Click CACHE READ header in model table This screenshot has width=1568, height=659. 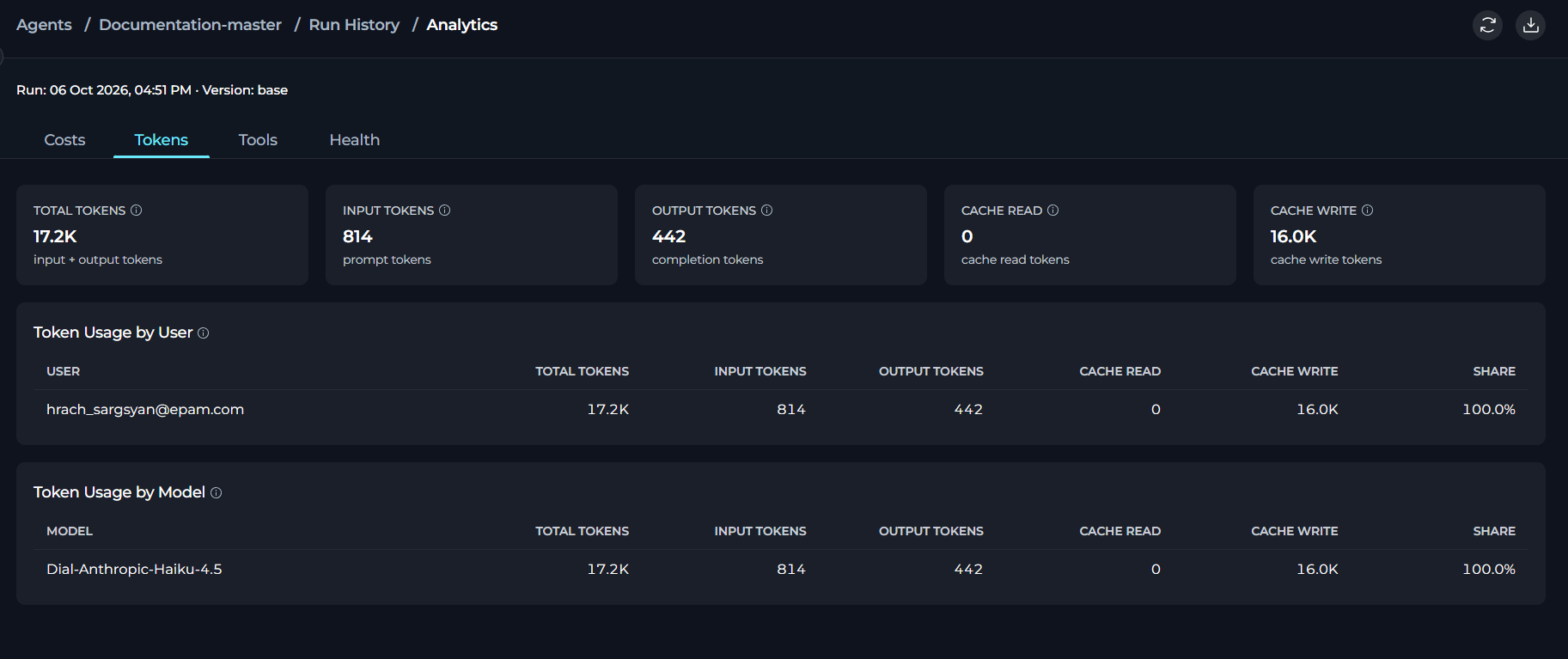[1120, 531]
